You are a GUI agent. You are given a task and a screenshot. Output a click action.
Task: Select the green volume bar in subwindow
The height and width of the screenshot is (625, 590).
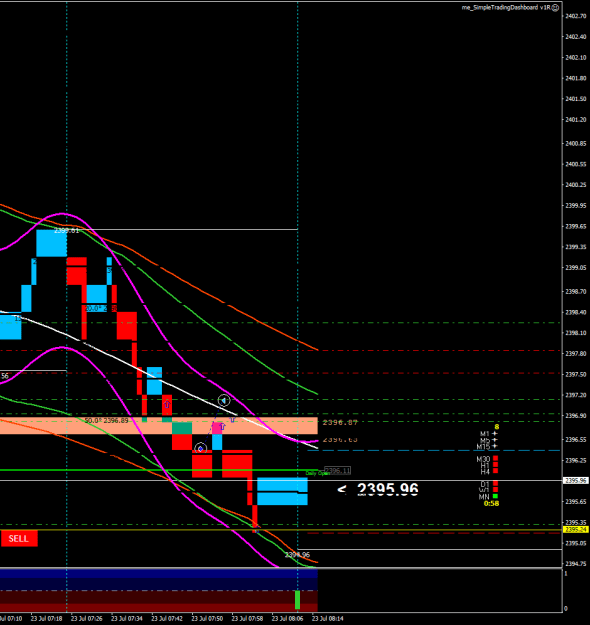[x=297, y=600]
